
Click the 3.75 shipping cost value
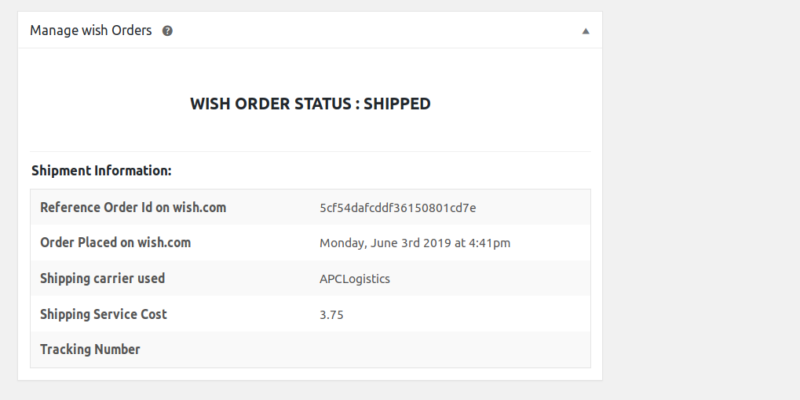tap(332, 315)
